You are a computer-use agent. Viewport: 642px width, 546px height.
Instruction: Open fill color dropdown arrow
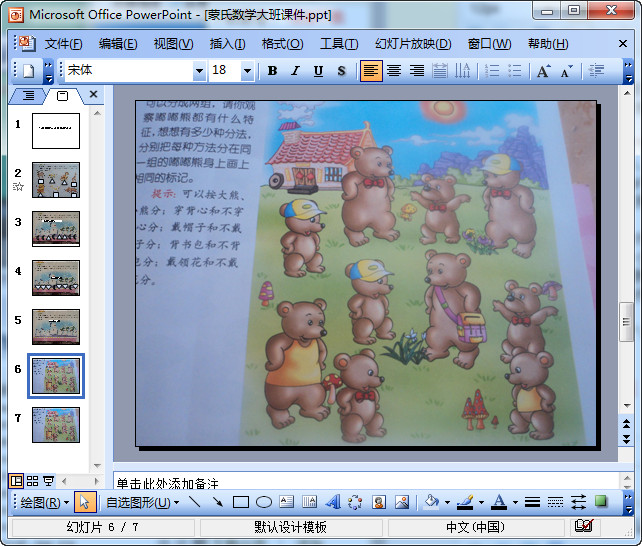tap(447, 502)
